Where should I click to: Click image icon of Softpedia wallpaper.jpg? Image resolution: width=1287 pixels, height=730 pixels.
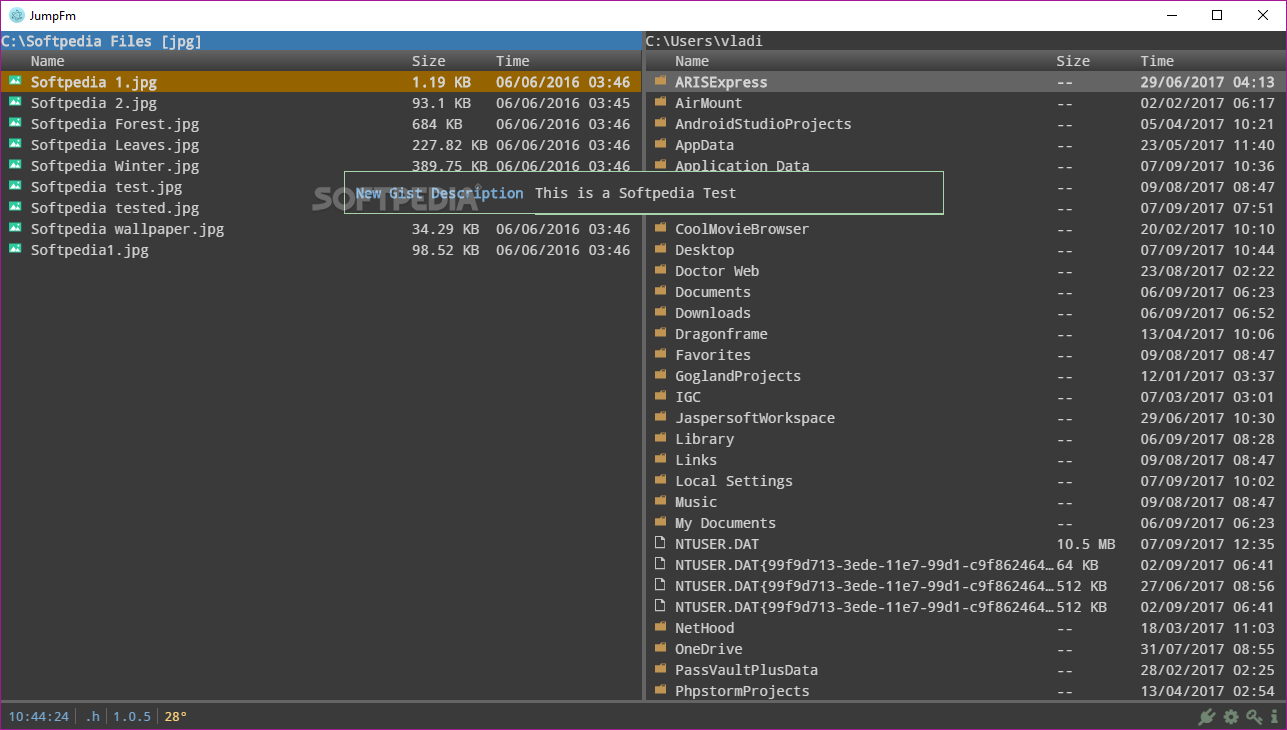coord(15,228)
